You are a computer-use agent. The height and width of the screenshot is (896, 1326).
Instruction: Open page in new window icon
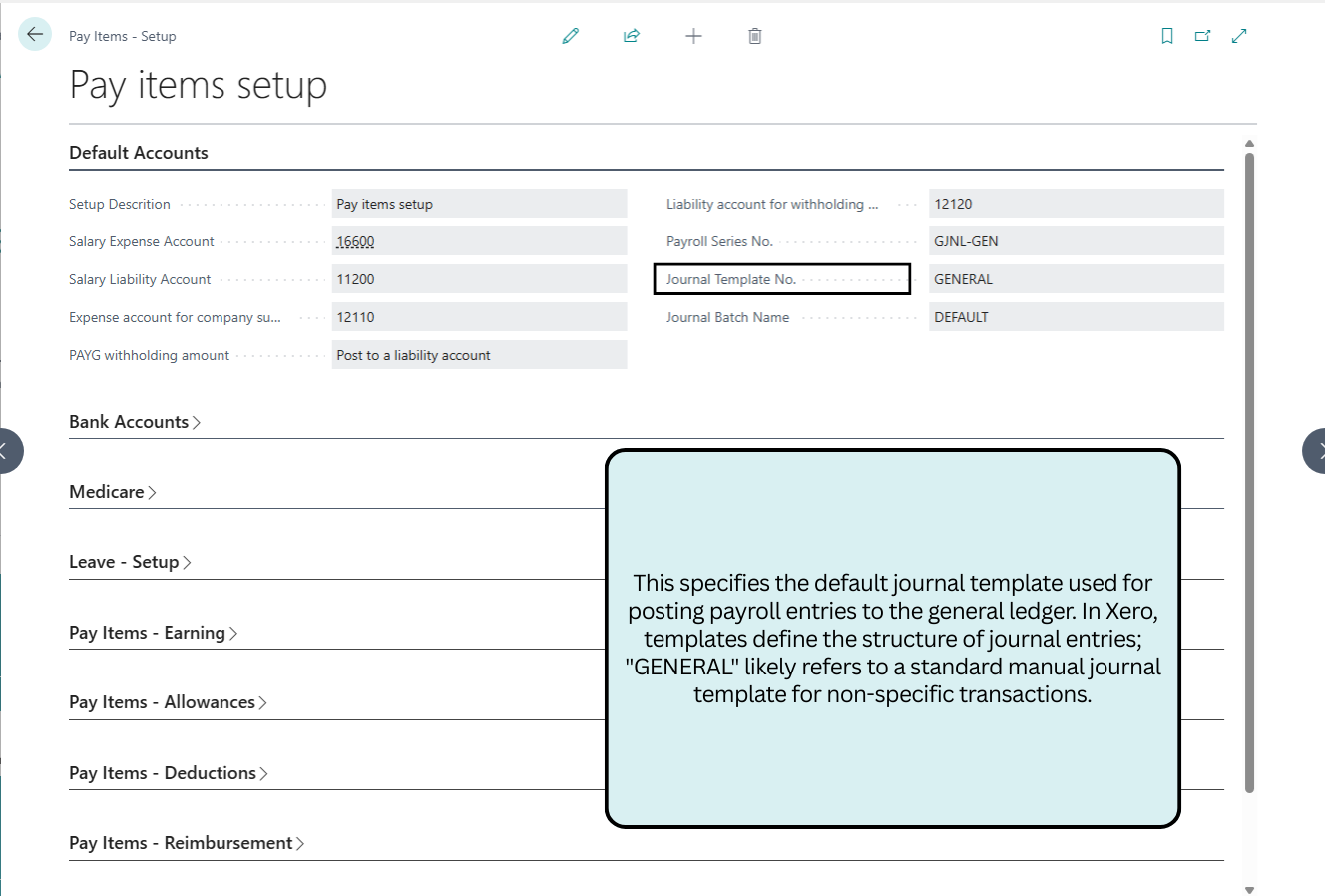(1203, 35)
